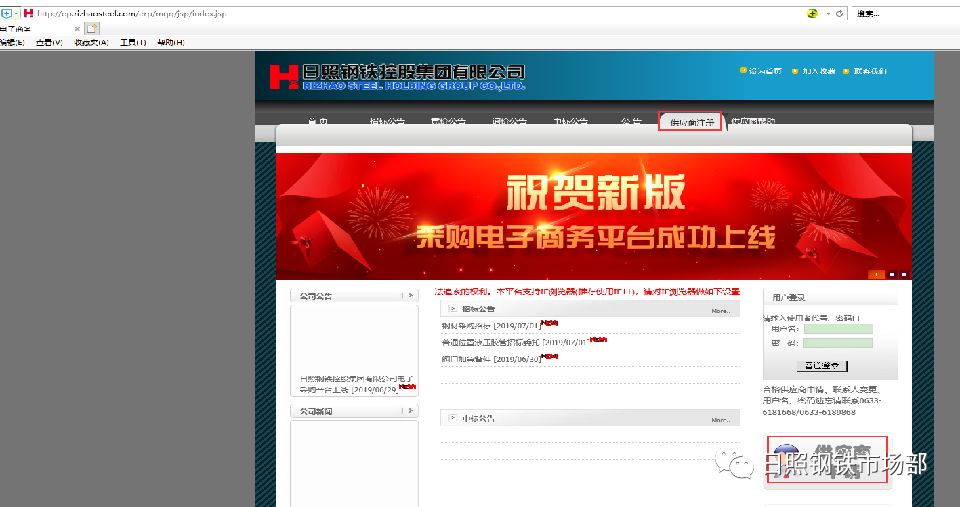
Task: Click the 祝贺新版 red banner image
Action: pos(594,216)
